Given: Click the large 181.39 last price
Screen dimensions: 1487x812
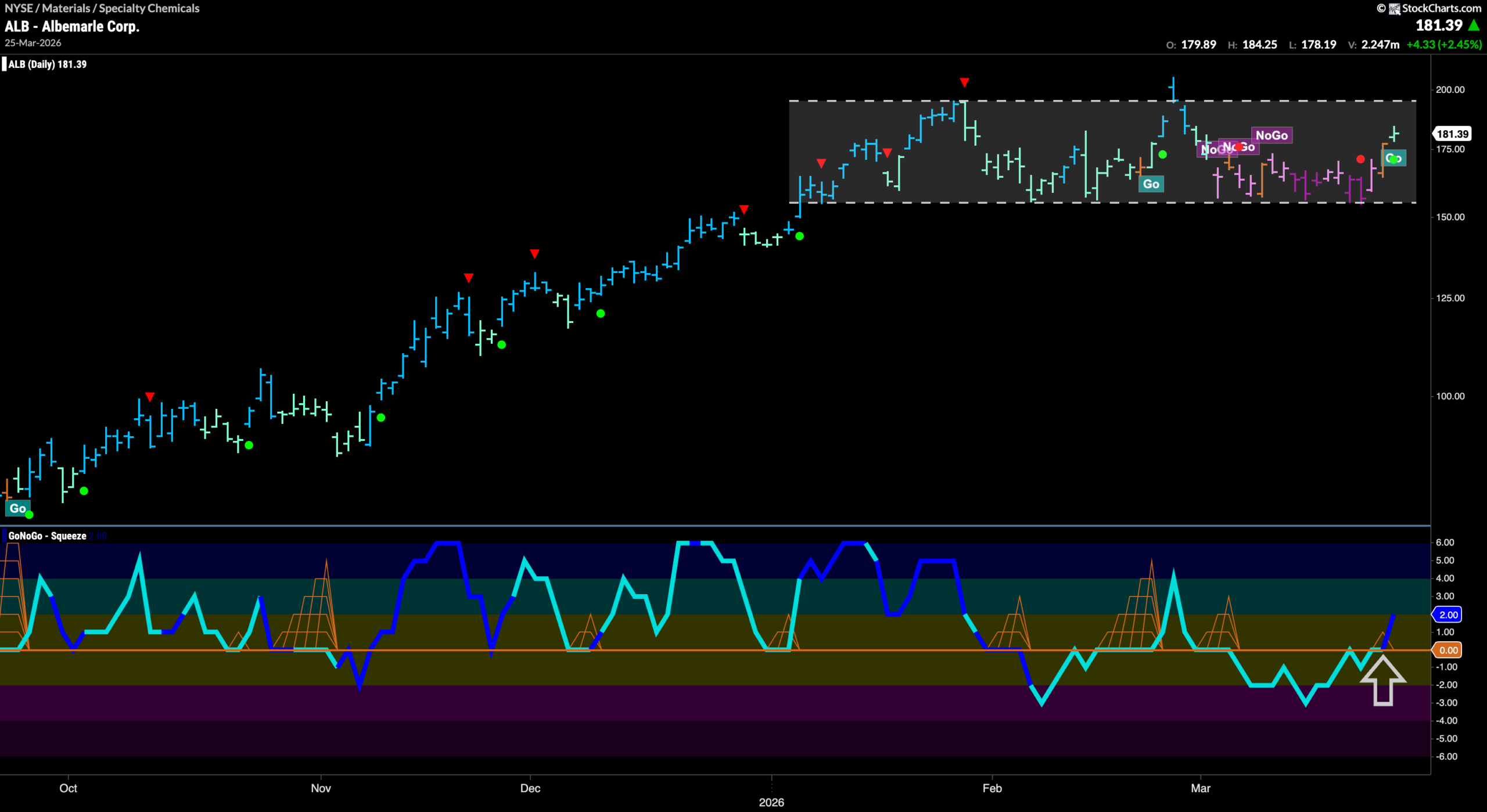Looking at the screenshot, I should click(1439, 25).
